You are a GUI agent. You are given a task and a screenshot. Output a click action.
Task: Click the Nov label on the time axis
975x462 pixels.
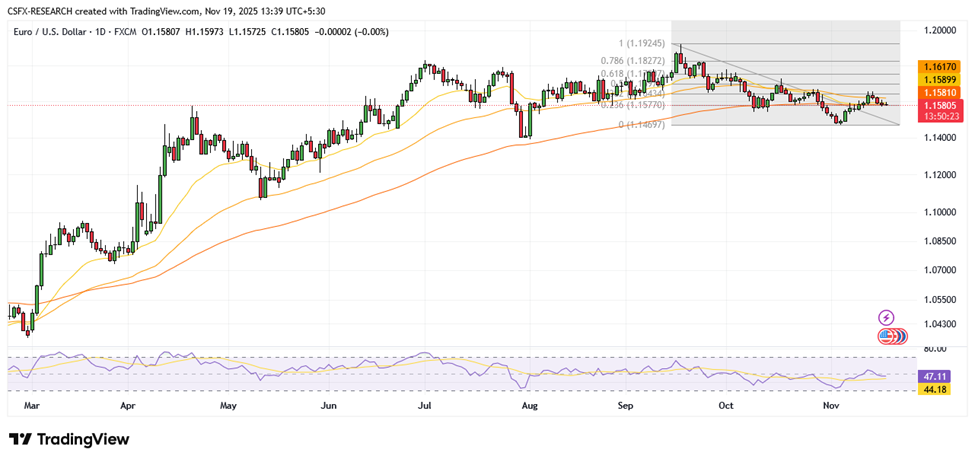(830, 406)
